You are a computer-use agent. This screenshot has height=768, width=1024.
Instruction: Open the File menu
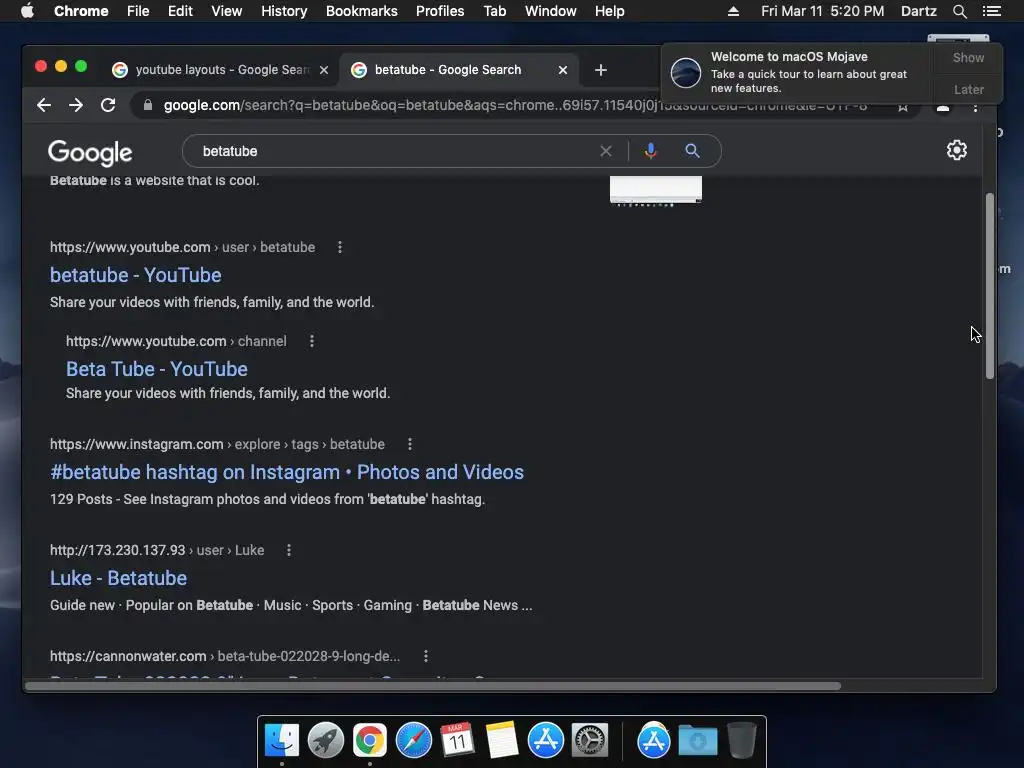(138, 11)
